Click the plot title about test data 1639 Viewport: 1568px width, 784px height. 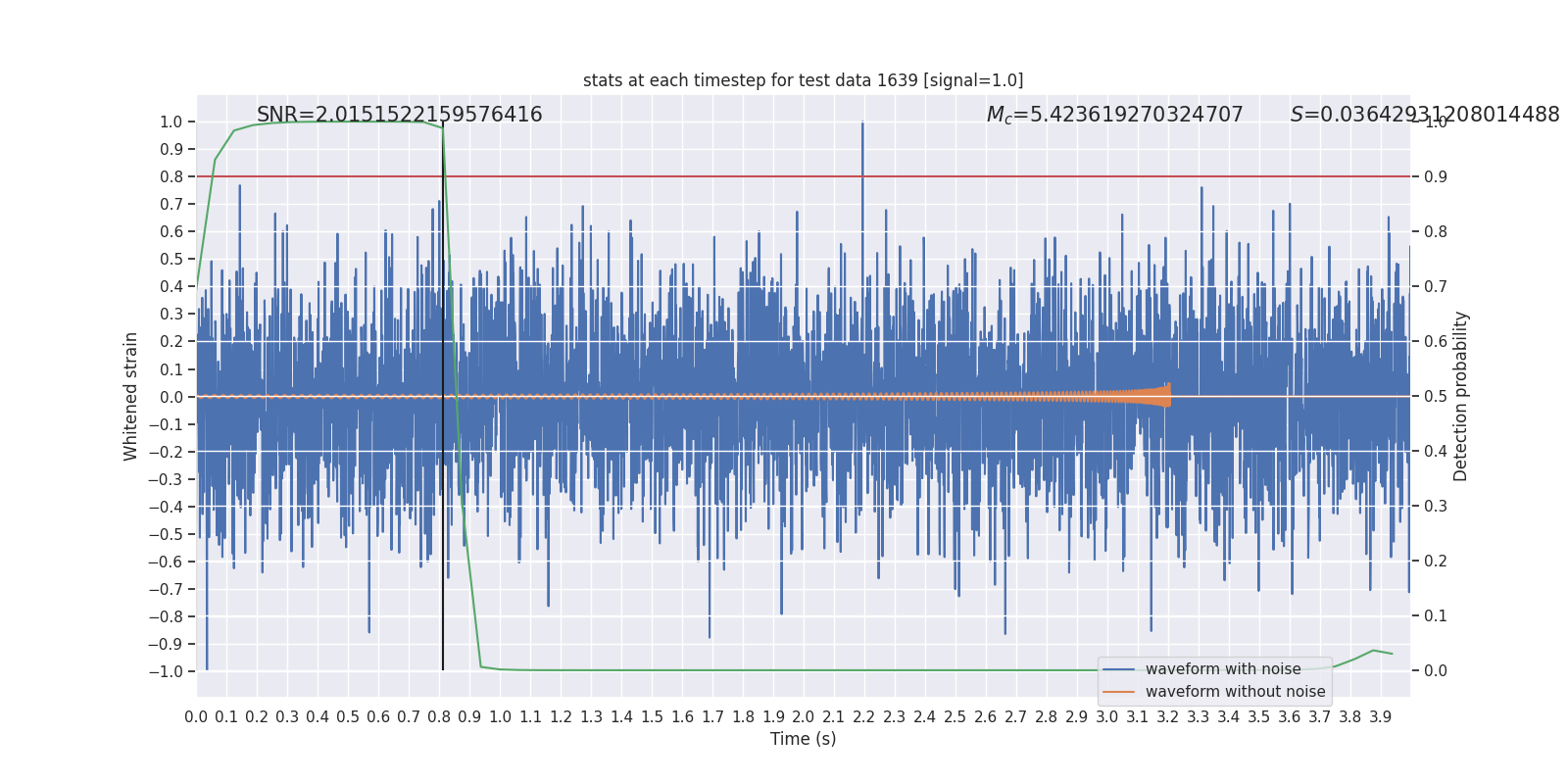(x=803, y=80)
